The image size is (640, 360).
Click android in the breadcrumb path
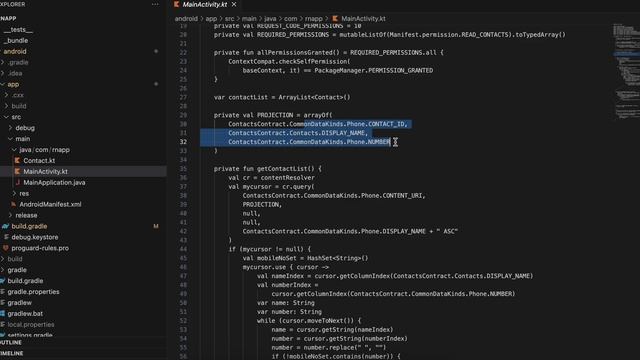[186, 19]
